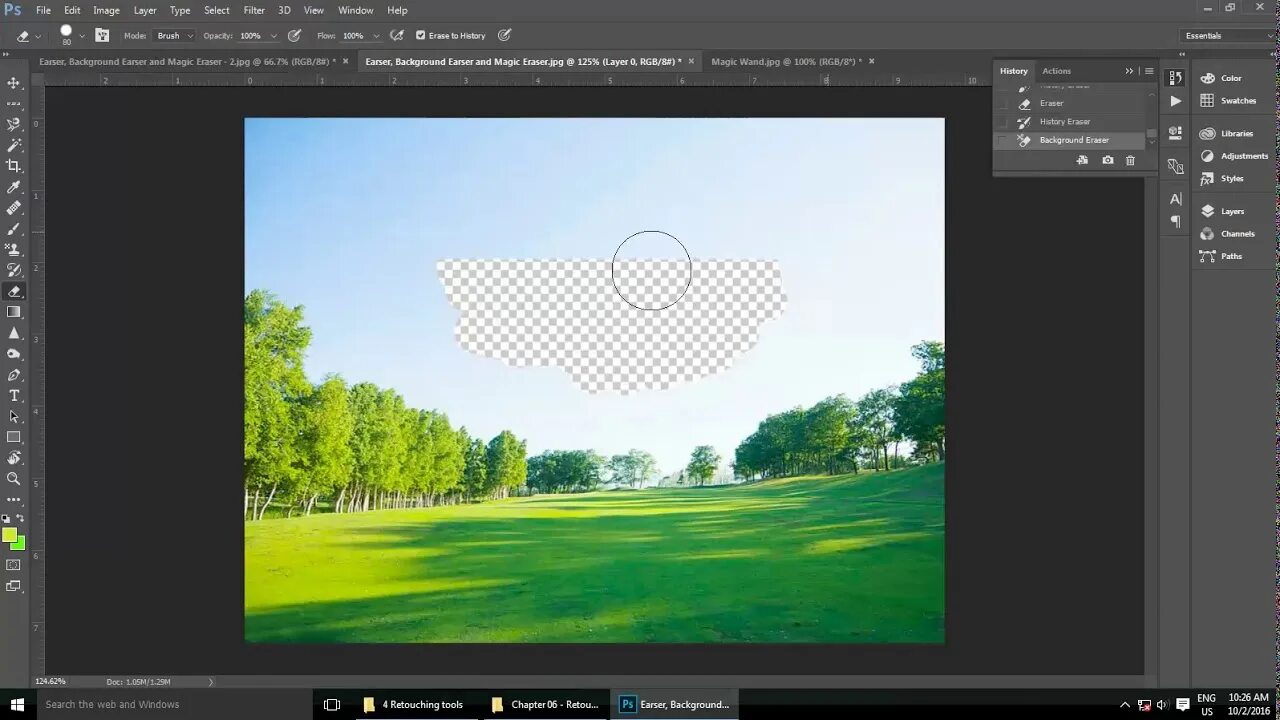Open the Filter menu
Screen dimensions: 1280x720
point(254,10)
